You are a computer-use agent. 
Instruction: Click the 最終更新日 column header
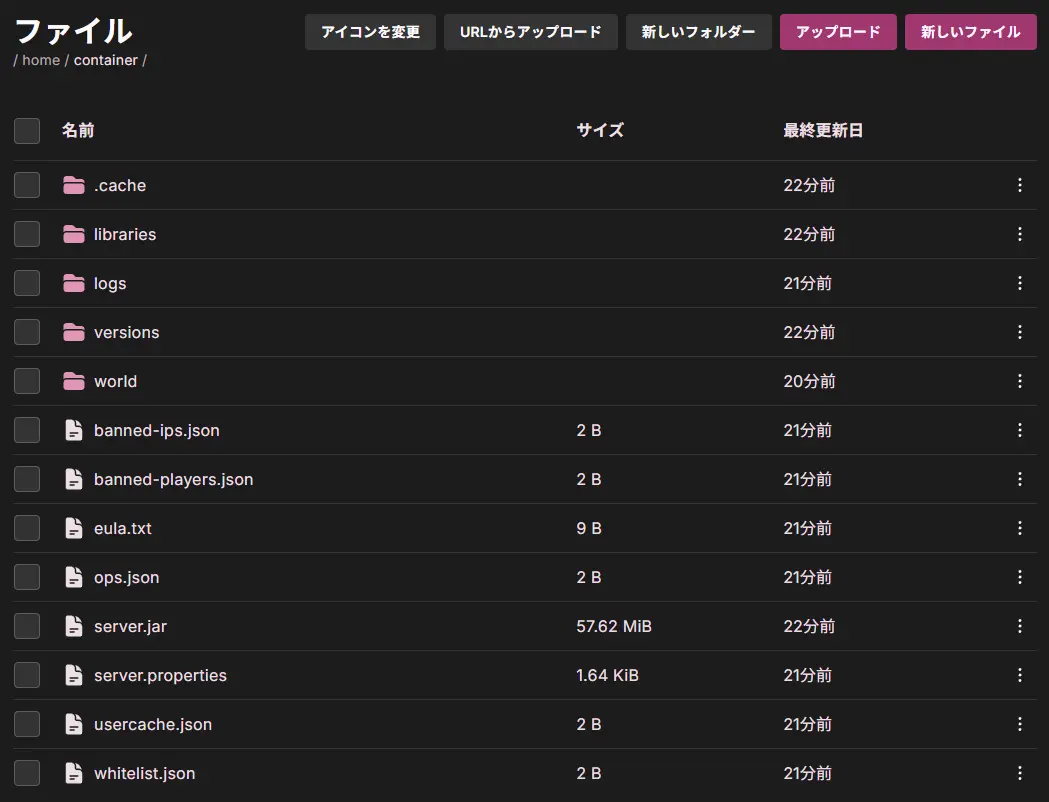point(823,130)
